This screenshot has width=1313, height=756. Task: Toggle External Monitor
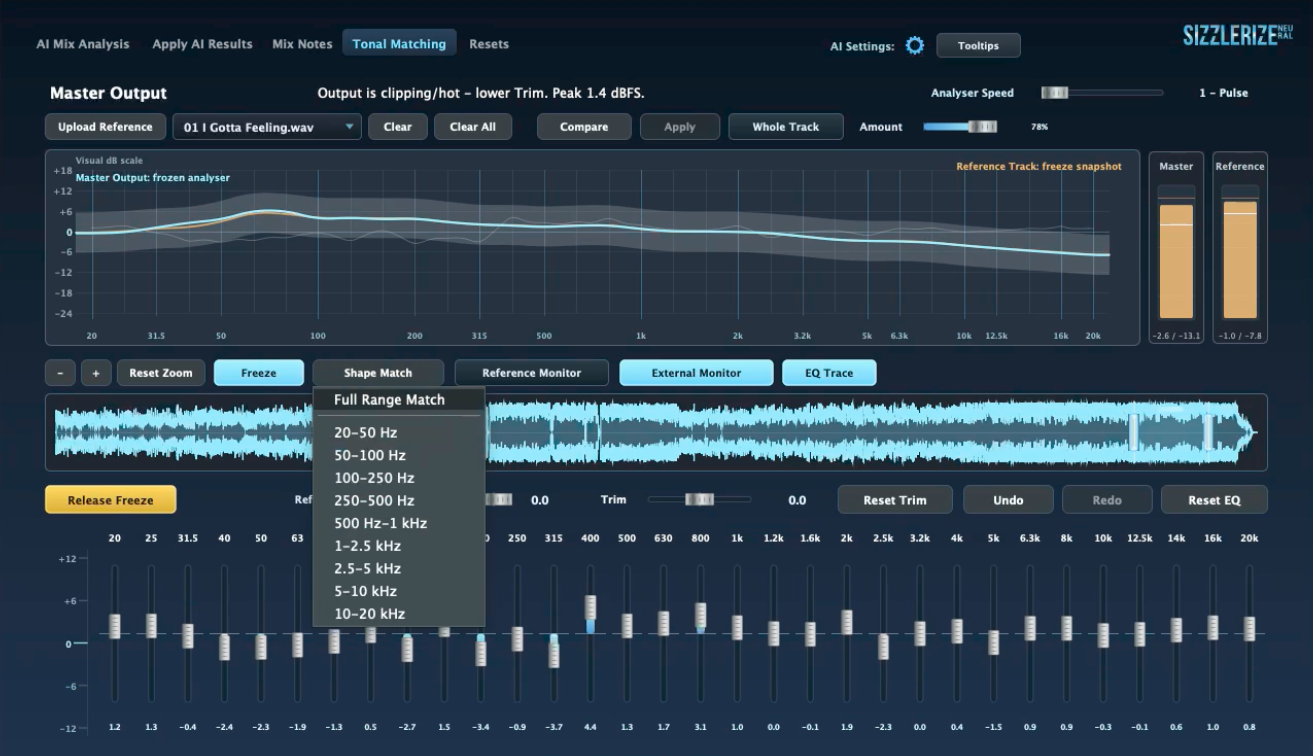tap(696, 373)
